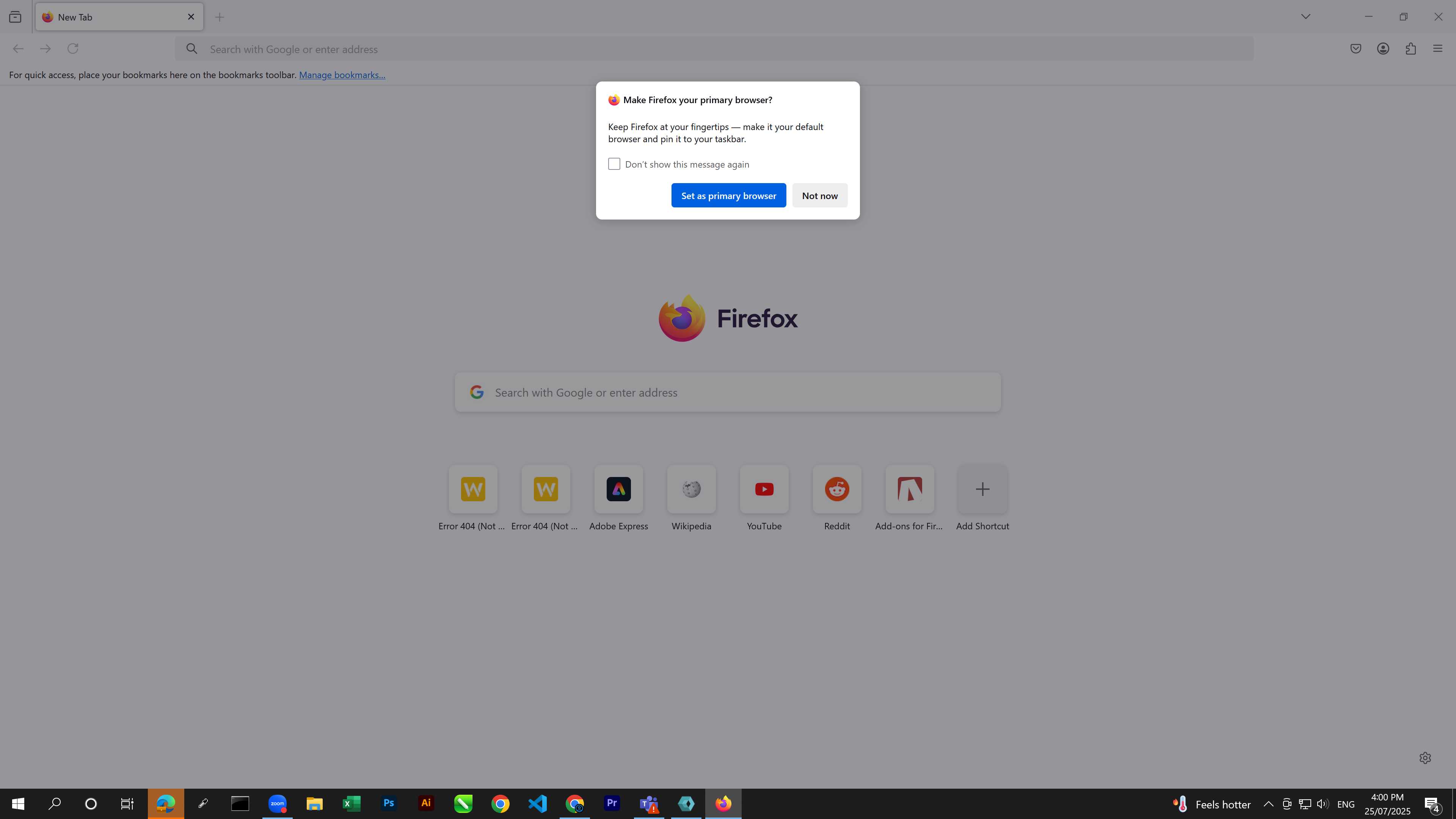Open Microsoft Teams from the taskbar
Screen dimensions: 1456x819
point(649,804)
